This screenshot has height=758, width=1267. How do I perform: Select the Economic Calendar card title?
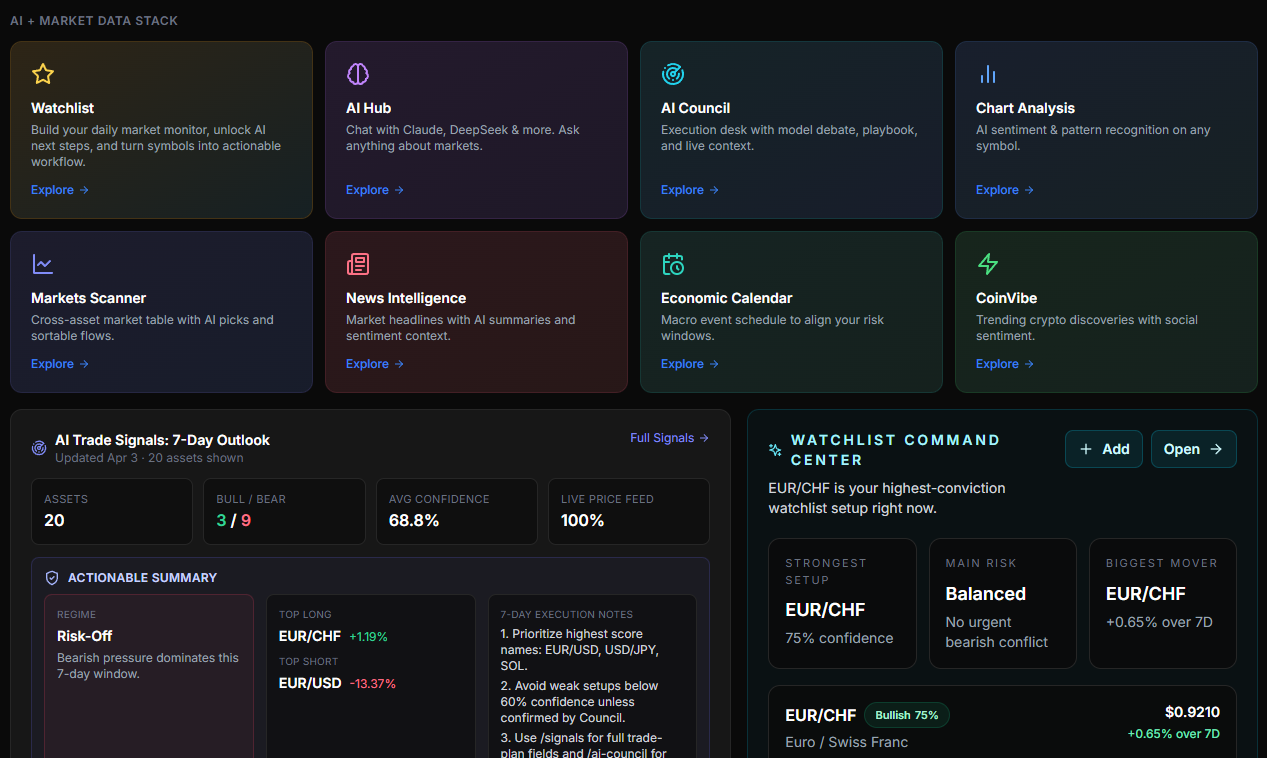pyautogui.click(x=727, y=298)
